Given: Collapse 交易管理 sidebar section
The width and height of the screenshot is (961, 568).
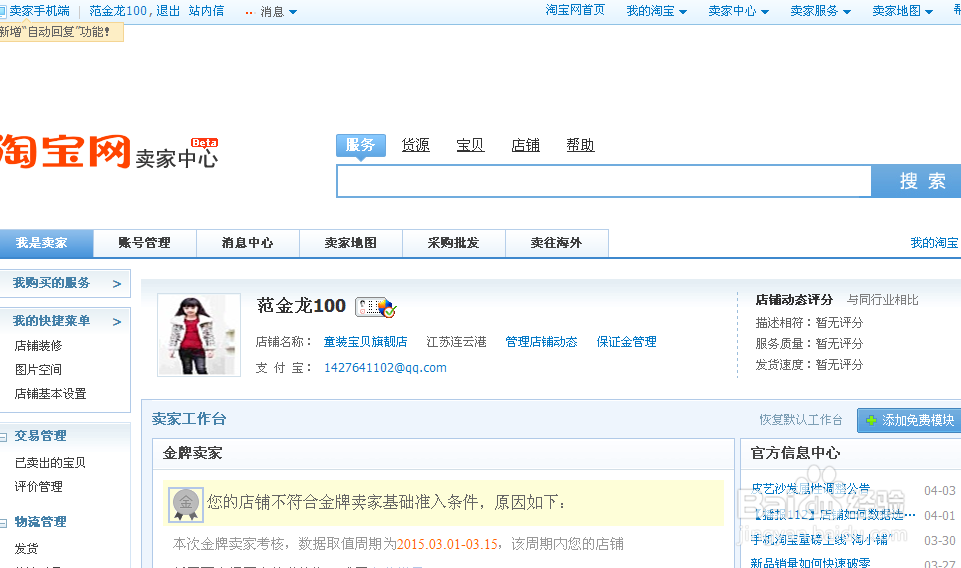Looking at the screenshot, I should [4, 436].
